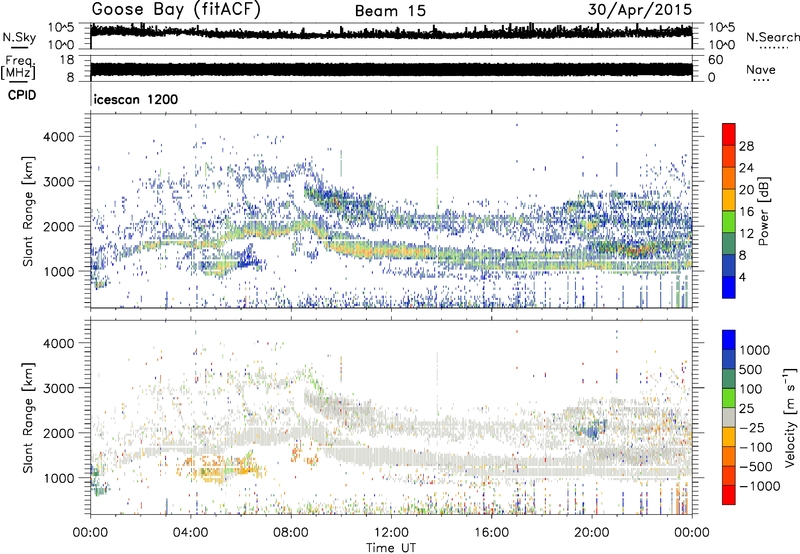Click the '-25' Velocity tick label
Screen dimensions: 800x554
pos(753,427)
